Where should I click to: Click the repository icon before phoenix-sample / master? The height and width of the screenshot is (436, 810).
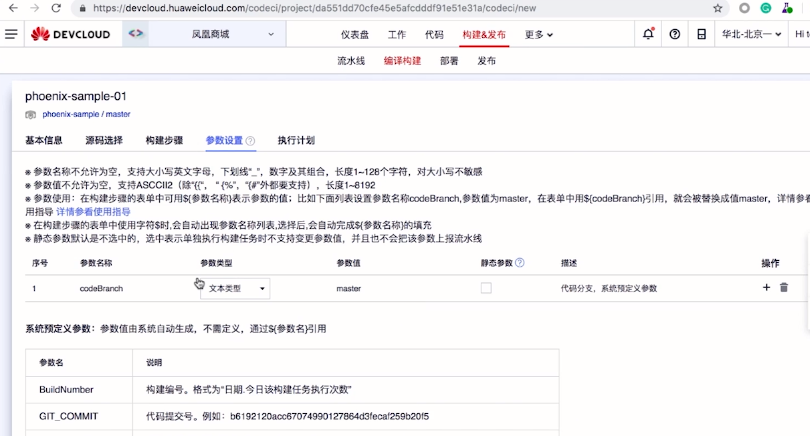(30, 114)
